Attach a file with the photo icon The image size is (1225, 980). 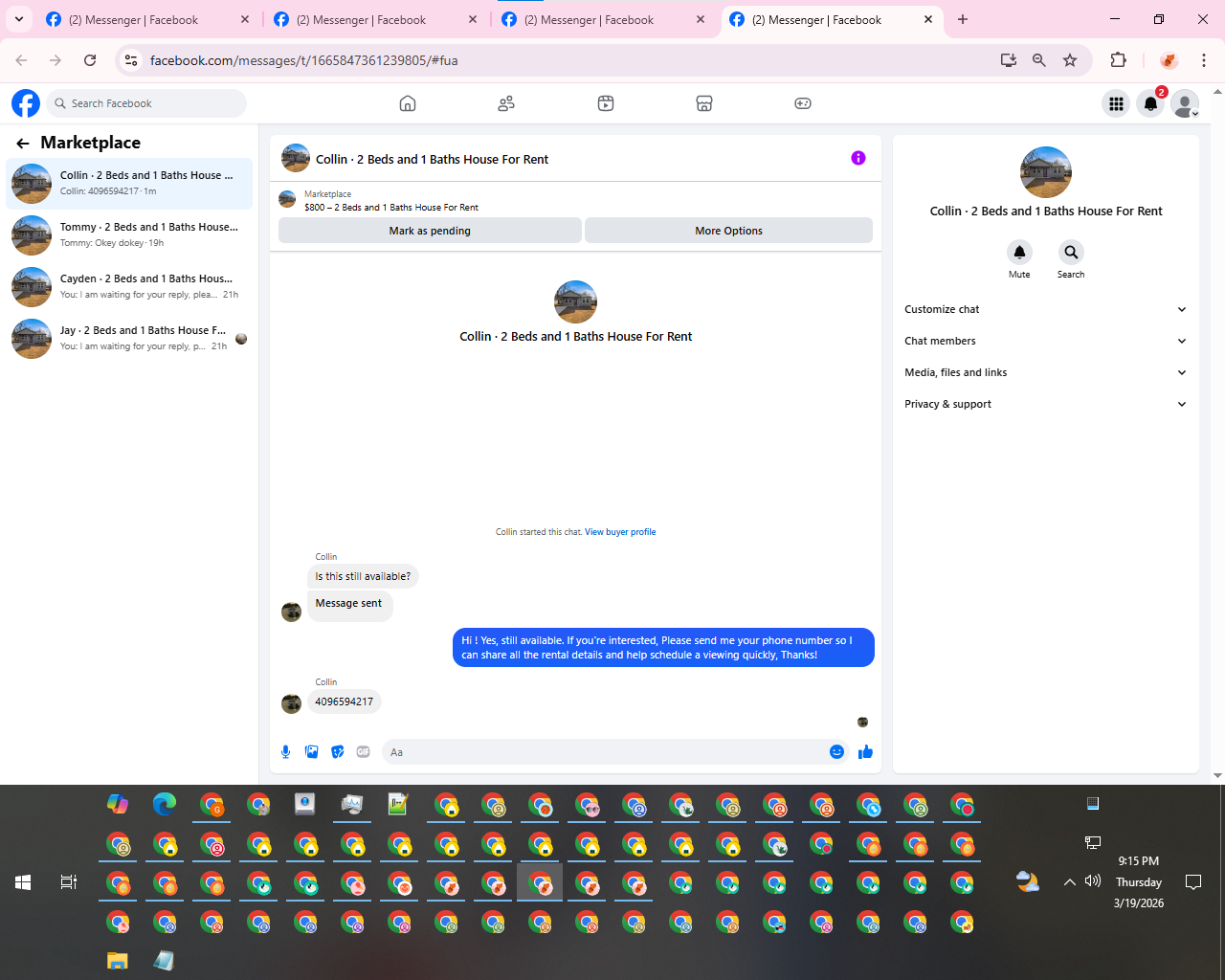coord(311,752)
